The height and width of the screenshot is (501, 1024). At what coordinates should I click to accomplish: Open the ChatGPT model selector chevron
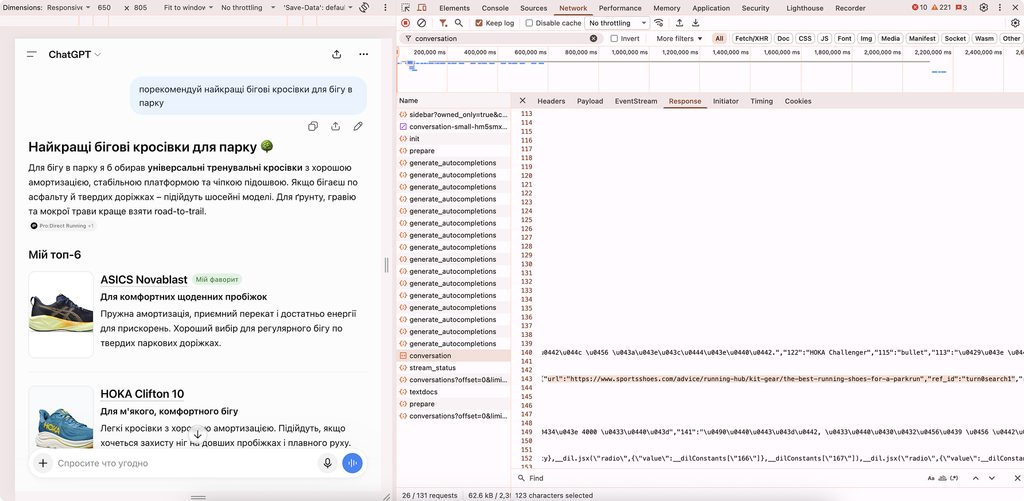click(98, 55)
